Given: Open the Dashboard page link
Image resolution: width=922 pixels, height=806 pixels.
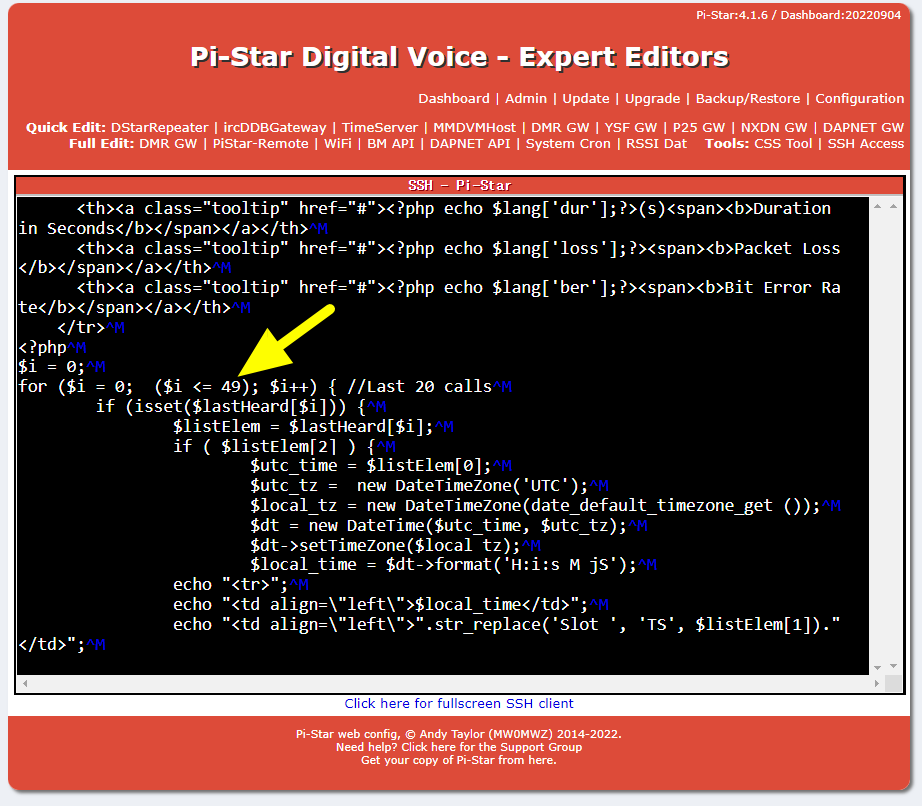Looking at the screenshot, I should click(x=453, y=99).
